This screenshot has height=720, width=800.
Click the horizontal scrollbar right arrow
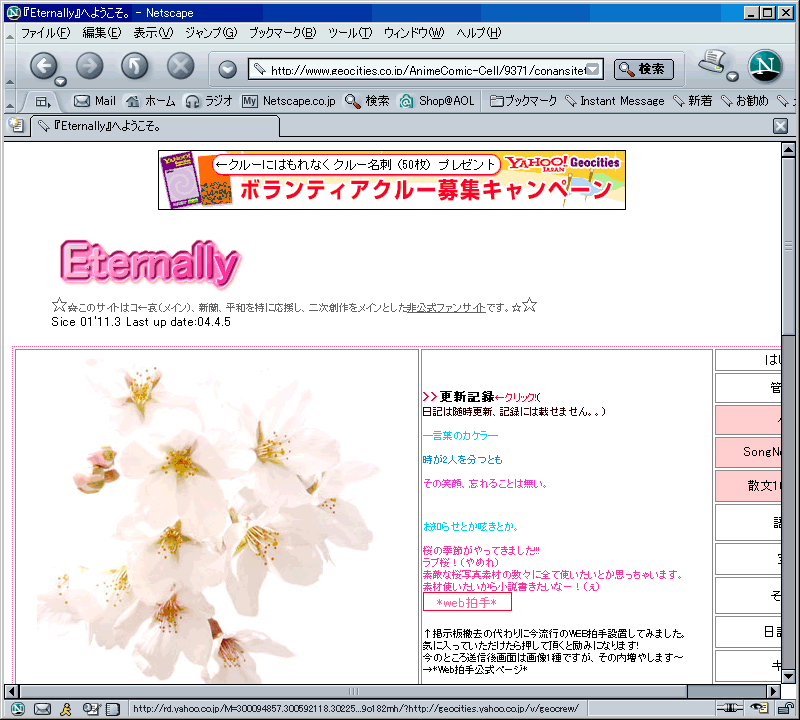click(x=773, y=691)
